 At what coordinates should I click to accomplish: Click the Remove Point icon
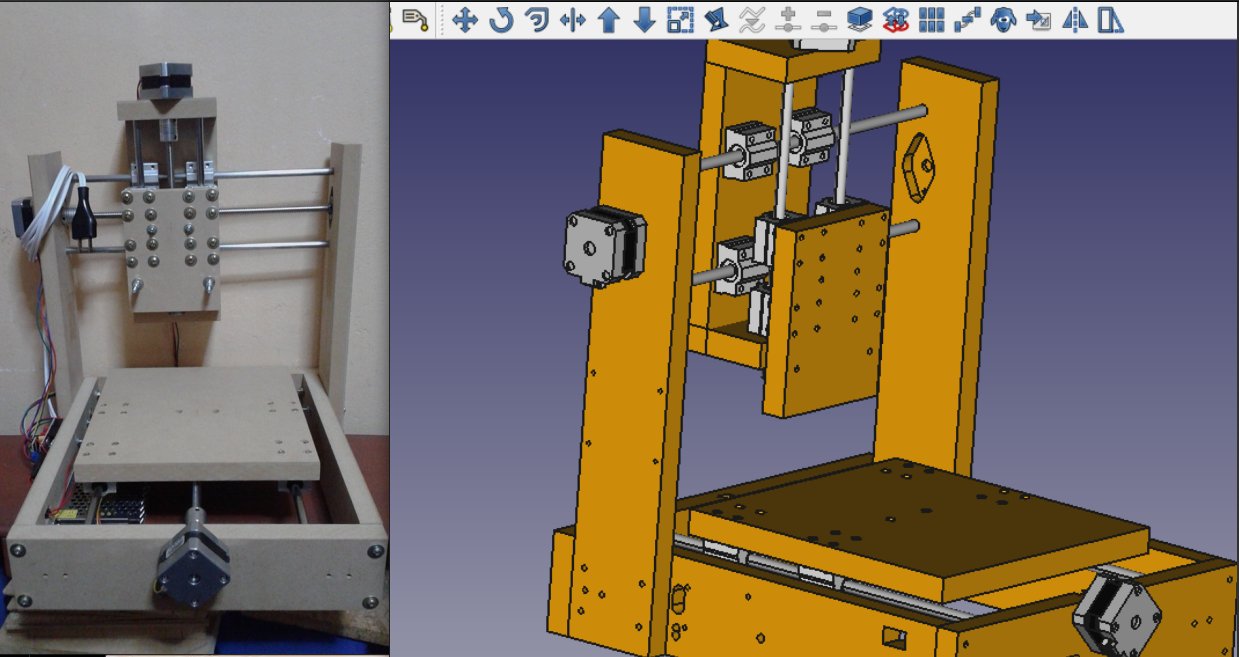pos(824,19)
